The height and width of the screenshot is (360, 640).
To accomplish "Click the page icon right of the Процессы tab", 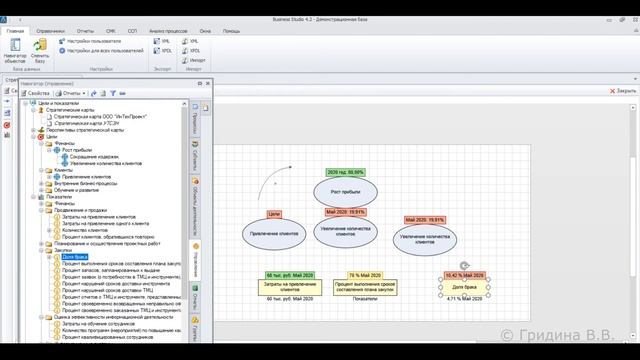I will pos(206,108).
